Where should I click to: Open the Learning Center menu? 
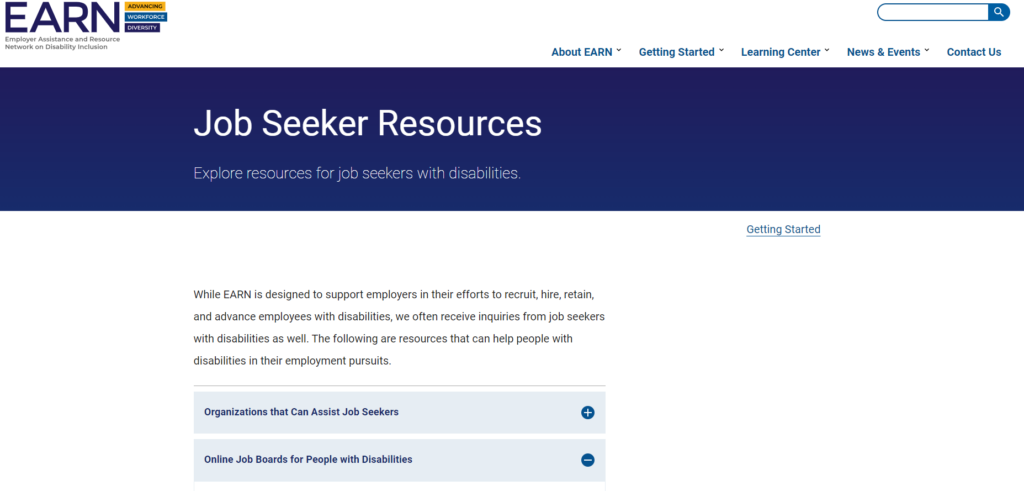click(x=780, y=52)
